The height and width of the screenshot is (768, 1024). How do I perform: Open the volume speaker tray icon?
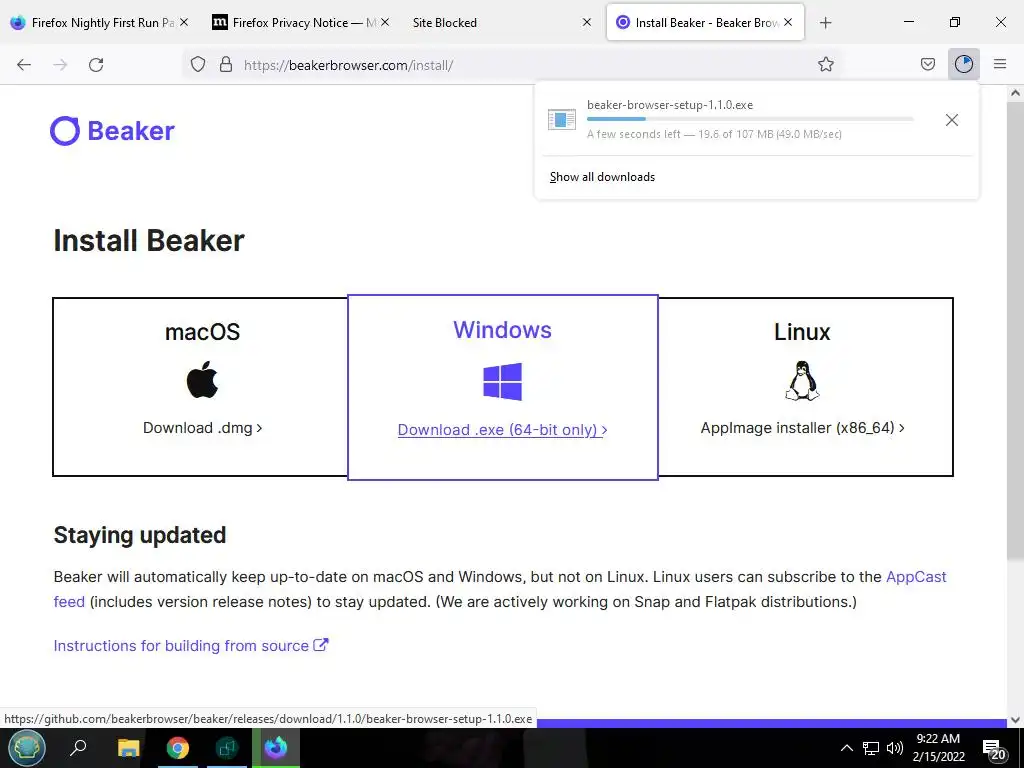point(895,748)
